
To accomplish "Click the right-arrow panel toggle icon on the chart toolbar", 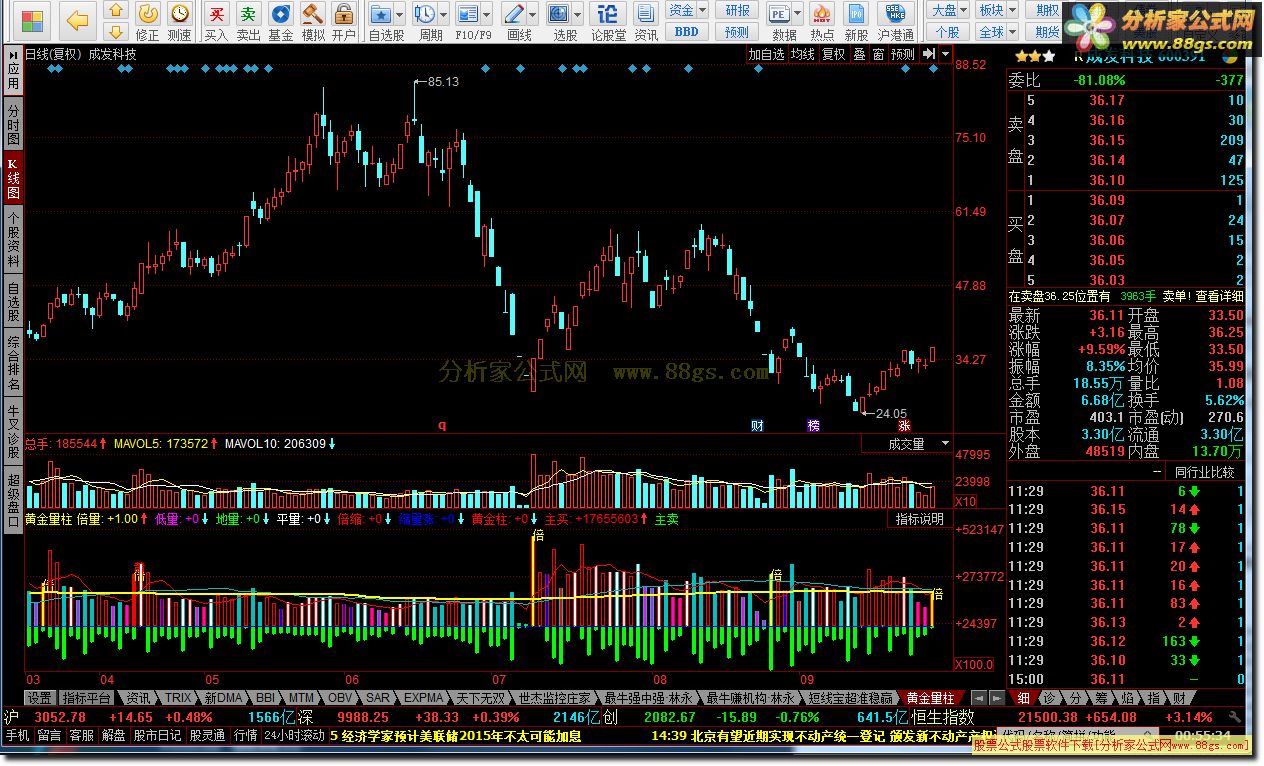I will tap(929, 54).
